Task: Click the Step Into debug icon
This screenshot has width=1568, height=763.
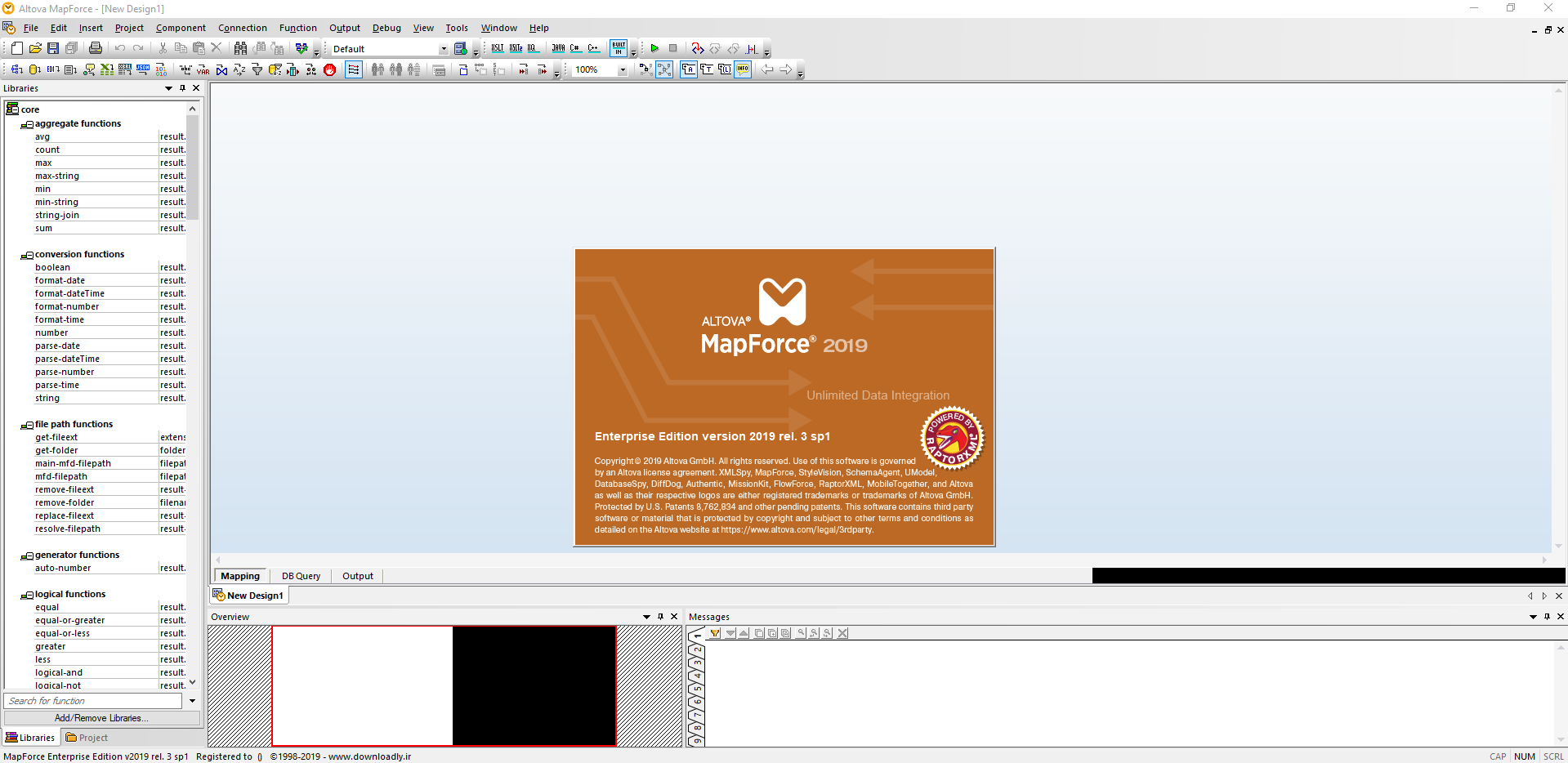Action: tap(697, 48)
